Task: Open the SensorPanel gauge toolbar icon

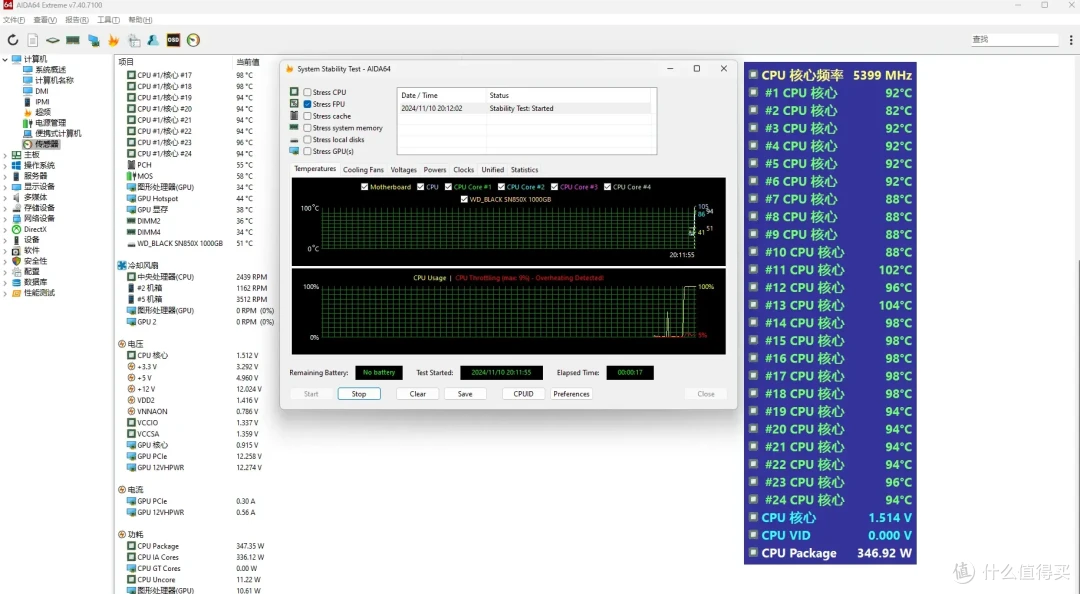Action: pyautogui.click(x=194, y=40)
